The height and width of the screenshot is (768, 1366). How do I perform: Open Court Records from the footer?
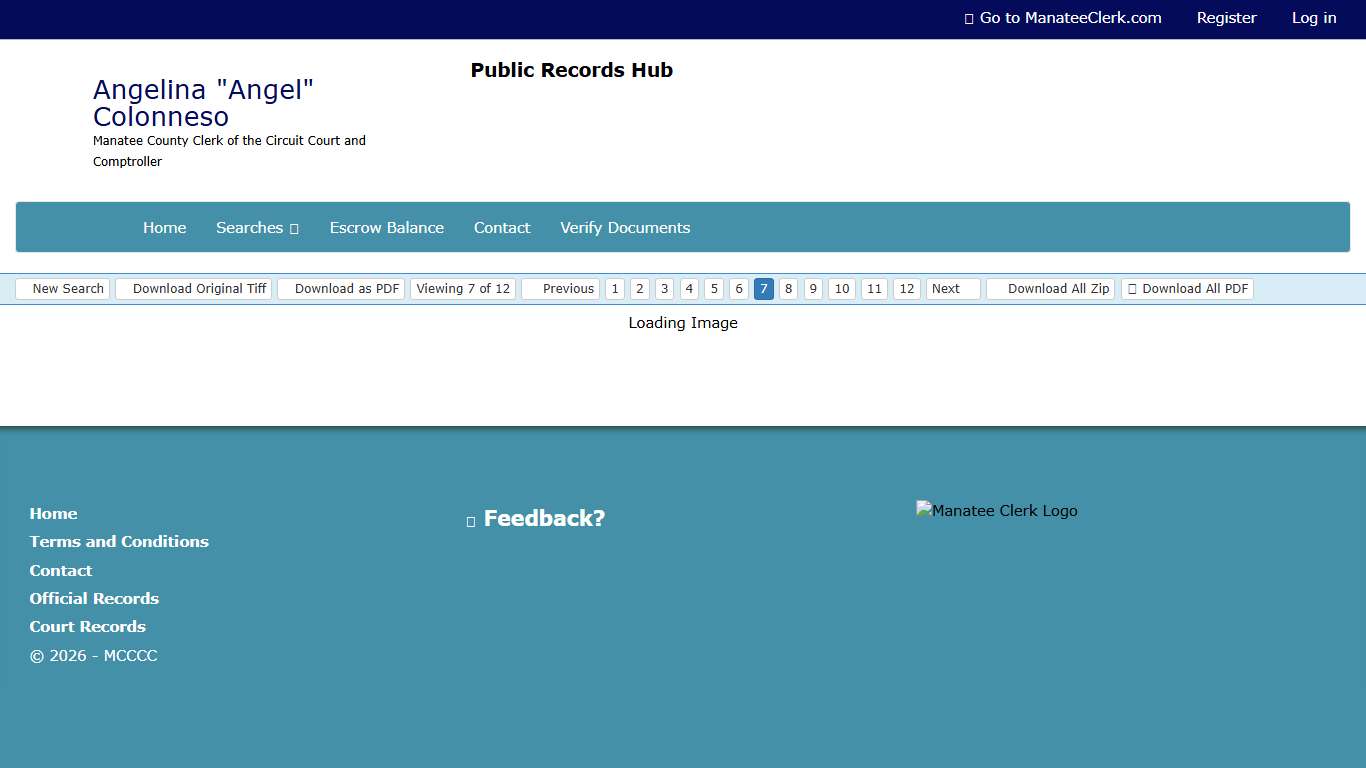(x=87, y=626)
